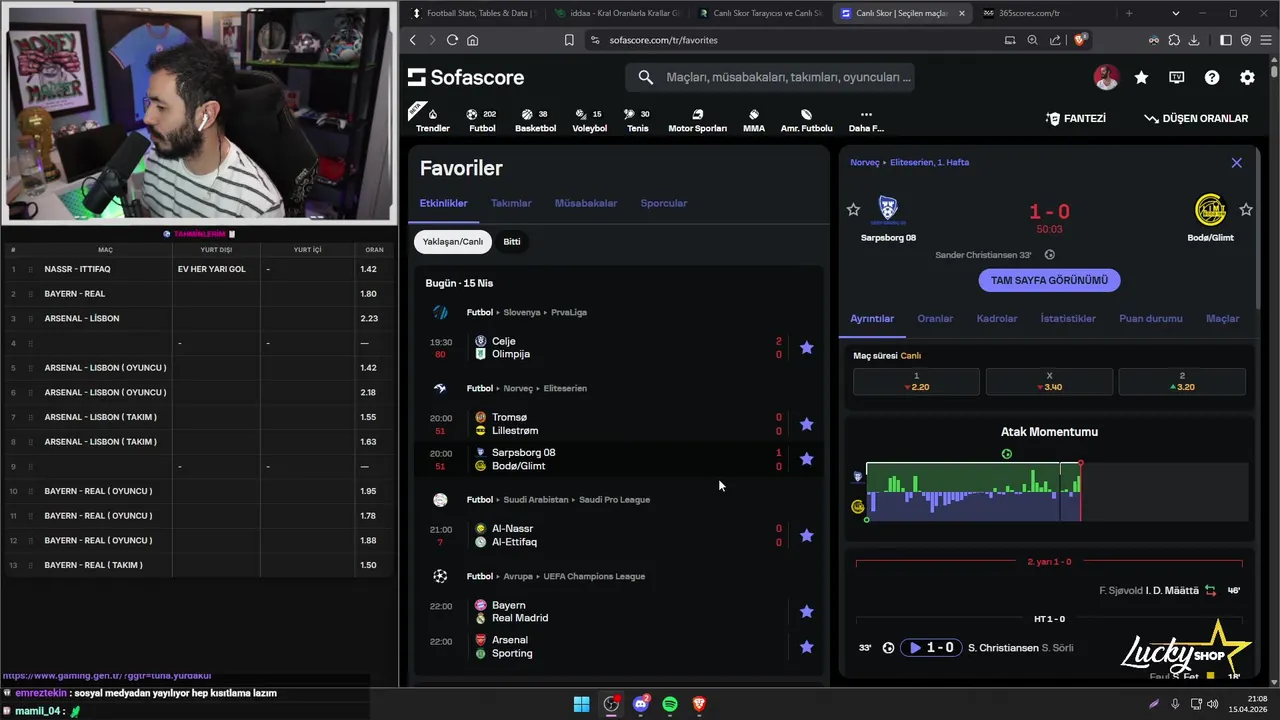Open the Bodø/Glimt team logo
Viewport: 1280px width, 720px height.
pos(1211,209)
